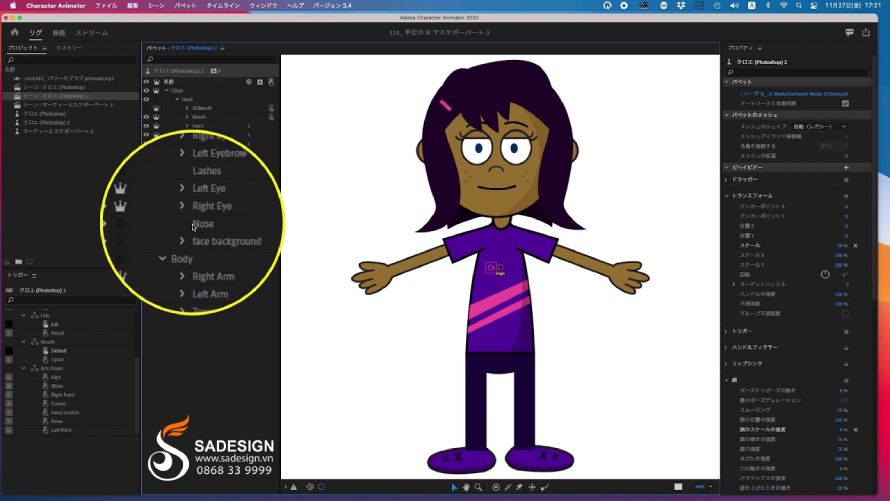Image resolution: width=890 pixels, height=501 pixels.
Task: Add a behavior with the plus icon
Action: 846,167
